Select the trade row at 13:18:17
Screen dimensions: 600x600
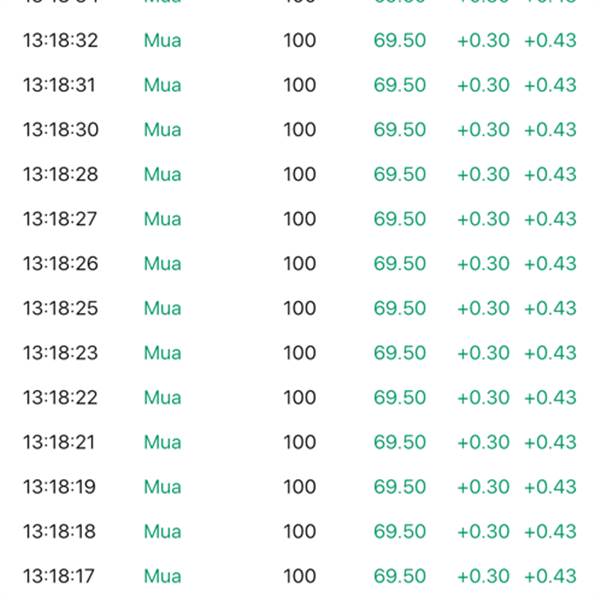pos(300,576)
